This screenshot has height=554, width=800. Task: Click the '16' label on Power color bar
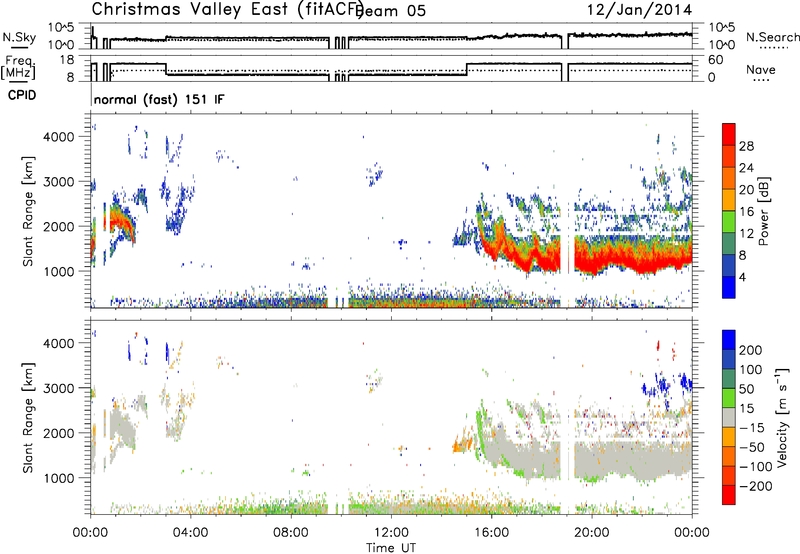point(746,212)
